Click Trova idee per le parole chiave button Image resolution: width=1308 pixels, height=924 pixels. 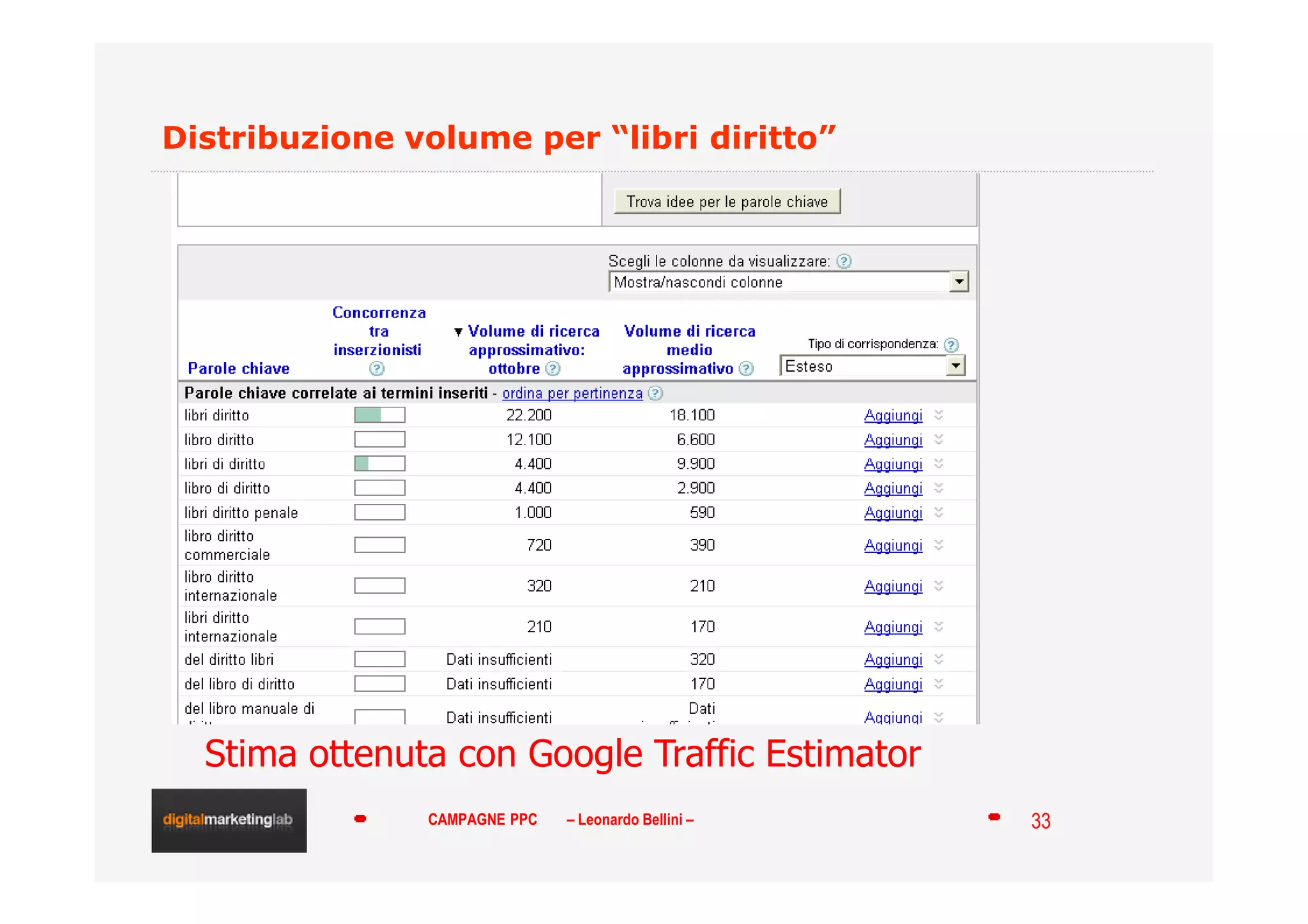727,201
